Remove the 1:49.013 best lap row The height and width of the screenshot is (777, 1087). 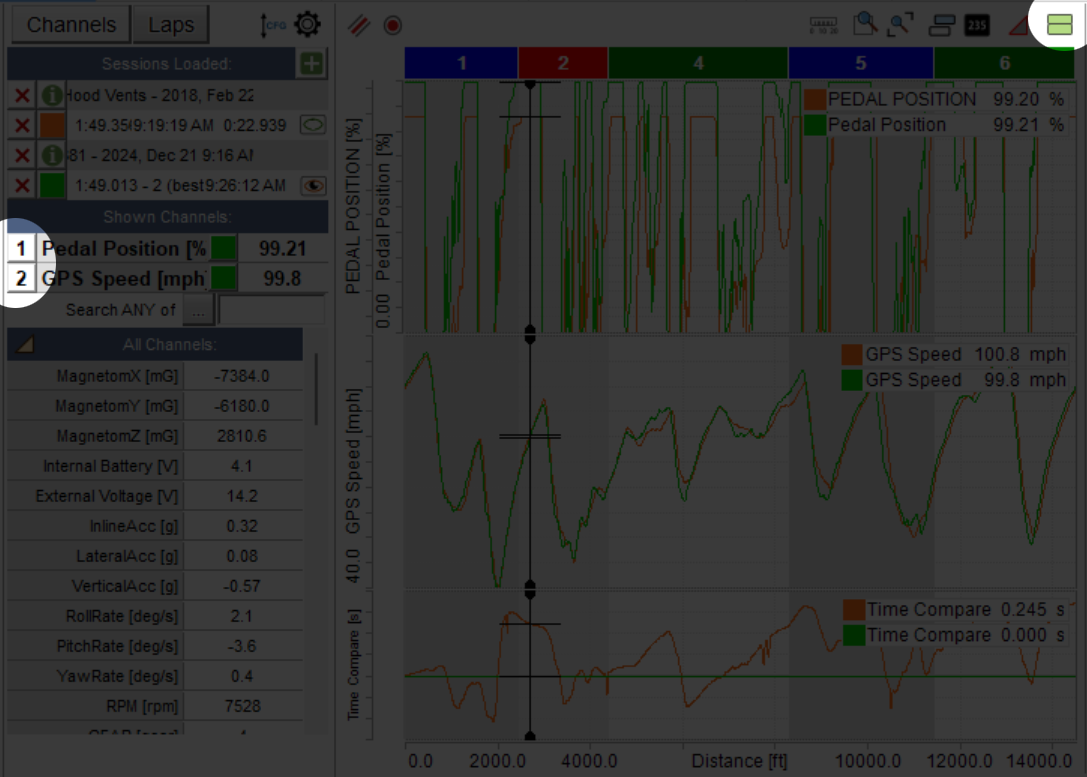(22, 186)
